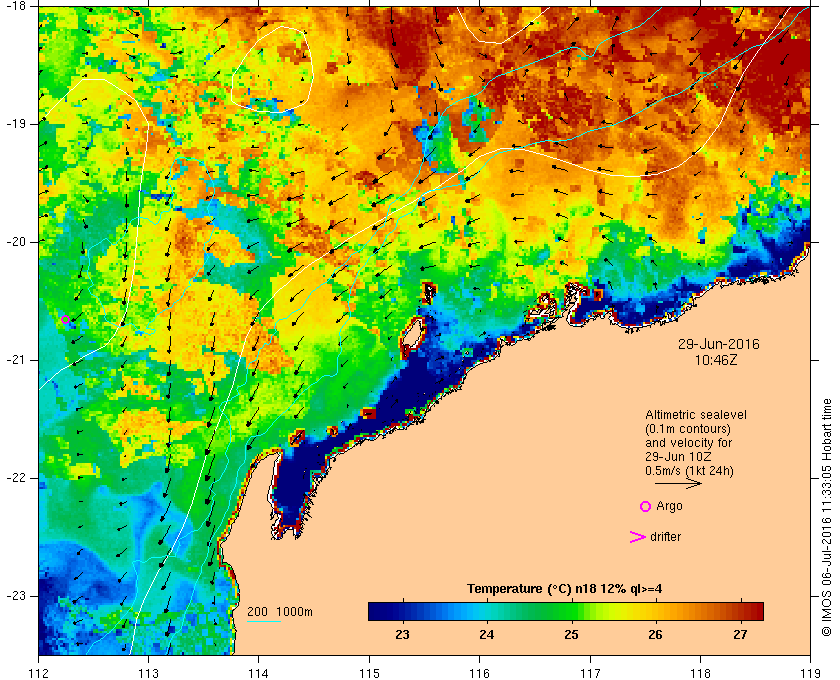
Task: Click the colorbar tick label 26
Action: [655, 635]
